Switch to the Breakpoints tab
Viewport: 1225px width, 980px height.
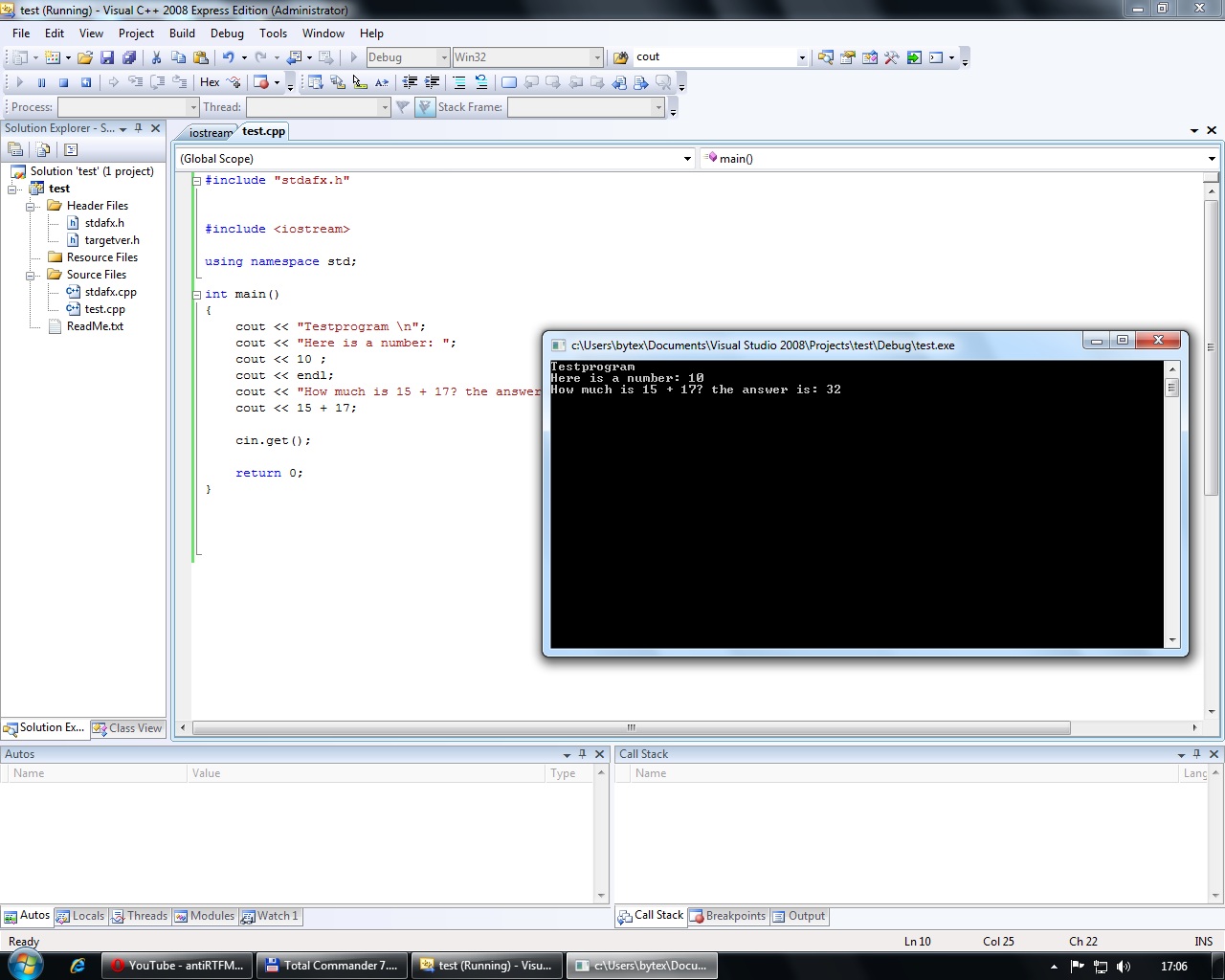728,916
